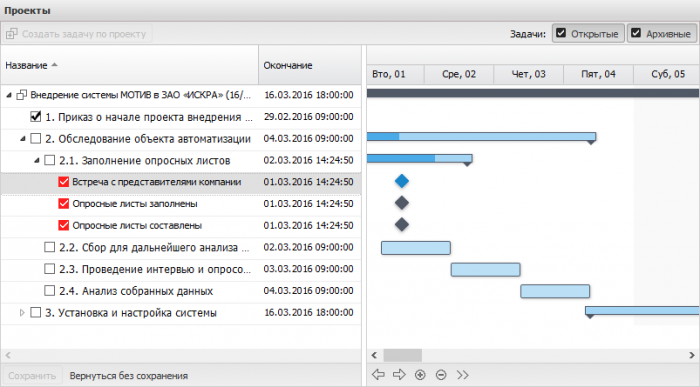Check task 2. Обследование объекта автоматизации
This screenshot has width=700, height=387.
click(x=36, y=138)
